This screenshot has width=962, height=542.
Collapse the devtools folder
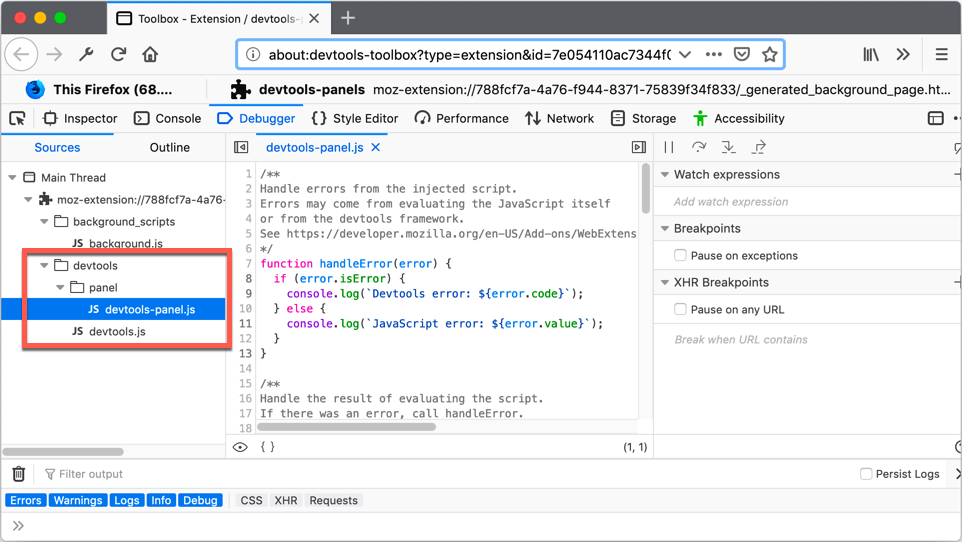pos(44,266)
